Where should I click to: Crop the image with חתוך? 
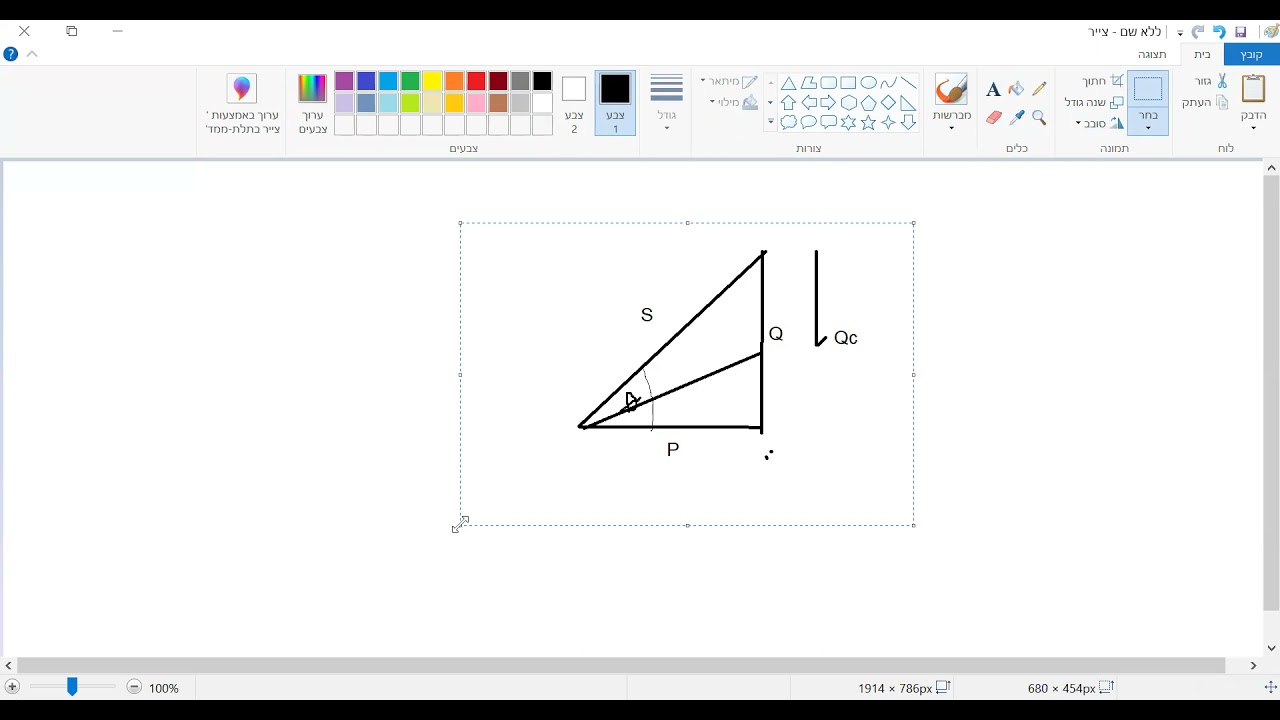tap(1103, 81)
